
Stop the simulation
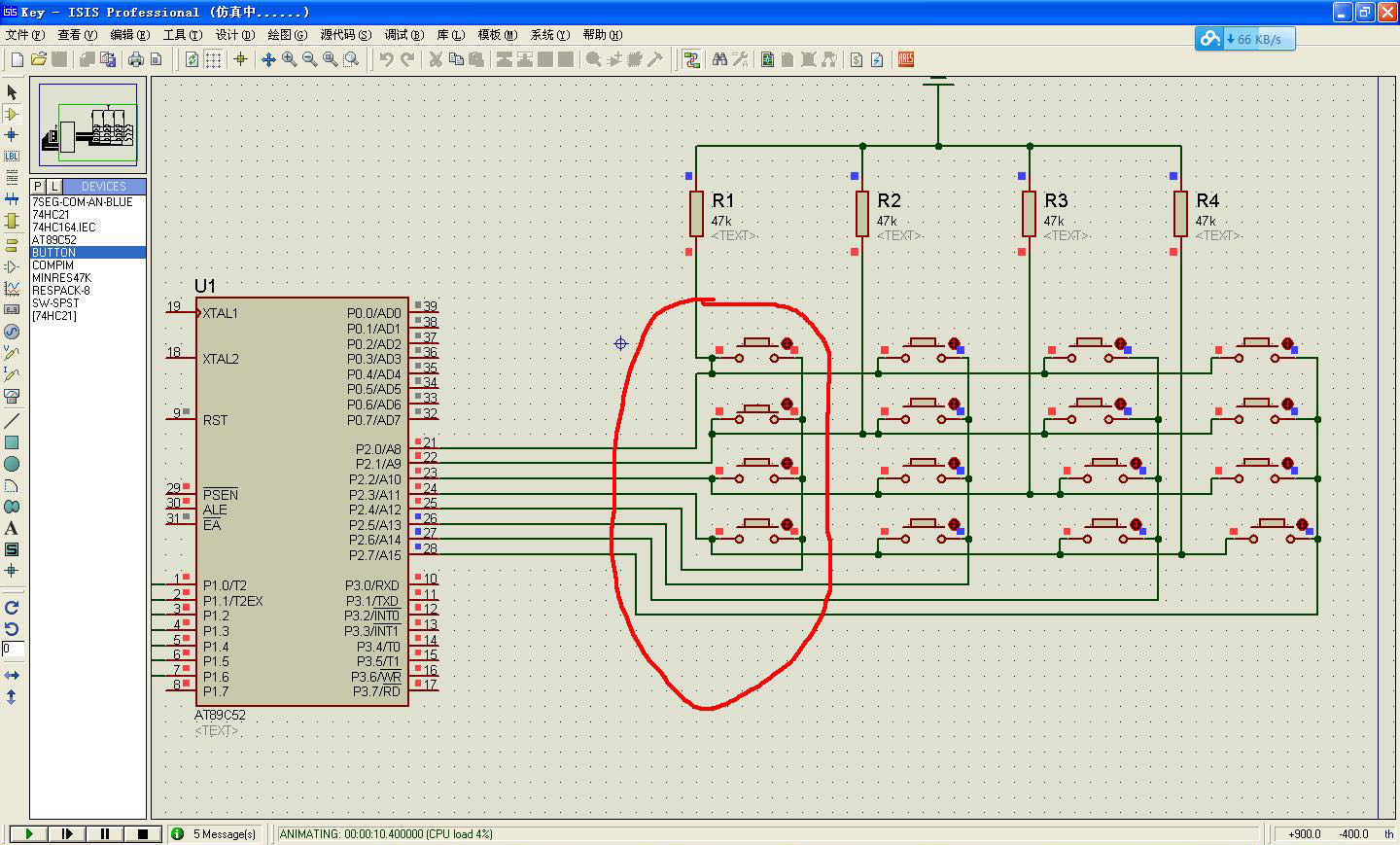coord(142,833)
